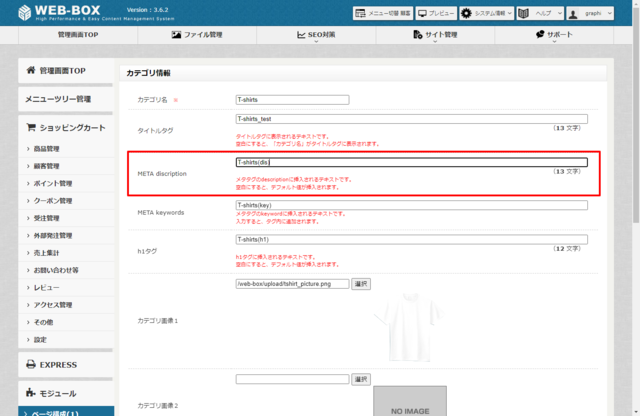Click the chart icon beside SEO対策

301,35
